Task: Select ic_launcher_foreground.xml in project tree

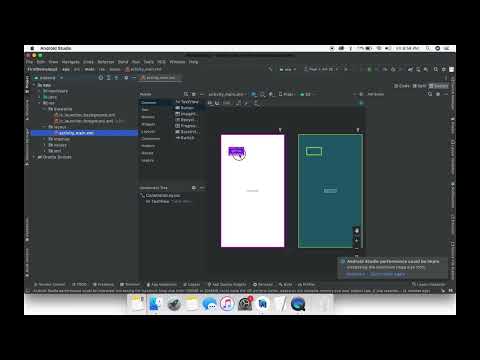Action: 85,121
